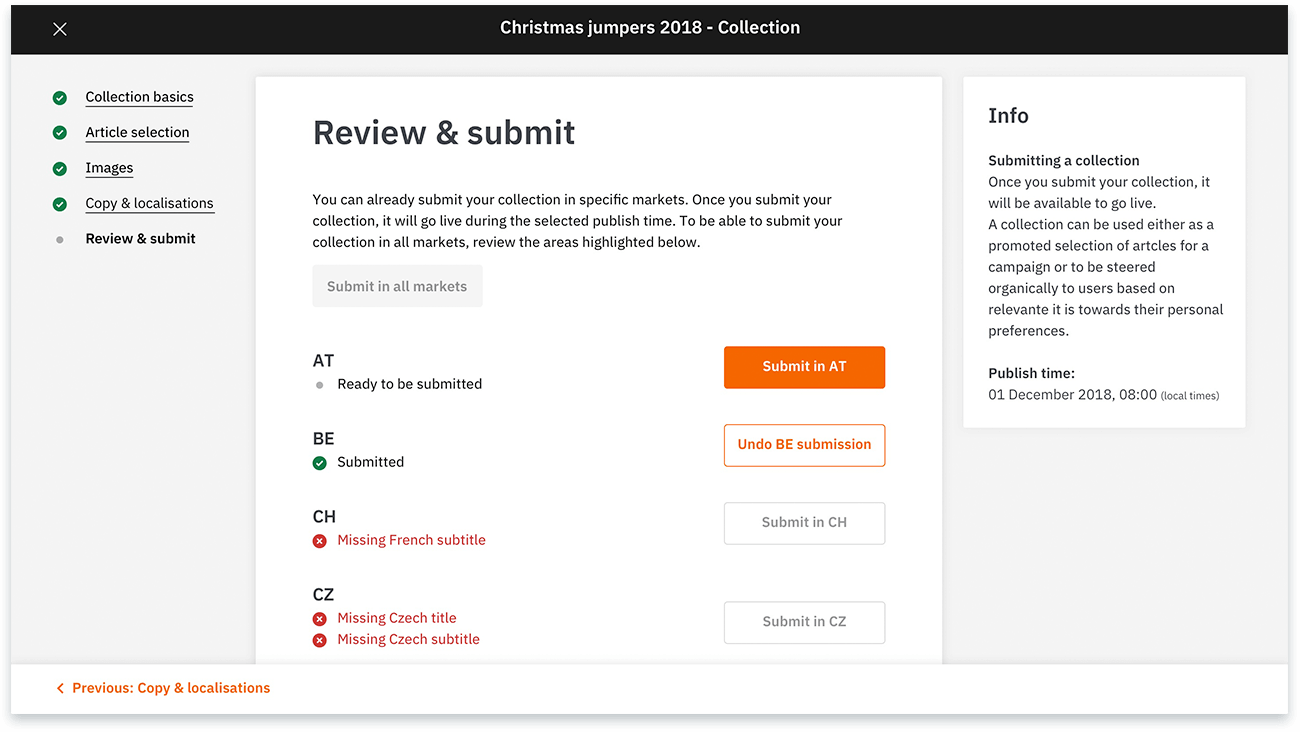Image resolution: width=1300 pixels, height=732 pixels.
Task: Click the disabled Submit in CZ button
Action: pos(804,622)
